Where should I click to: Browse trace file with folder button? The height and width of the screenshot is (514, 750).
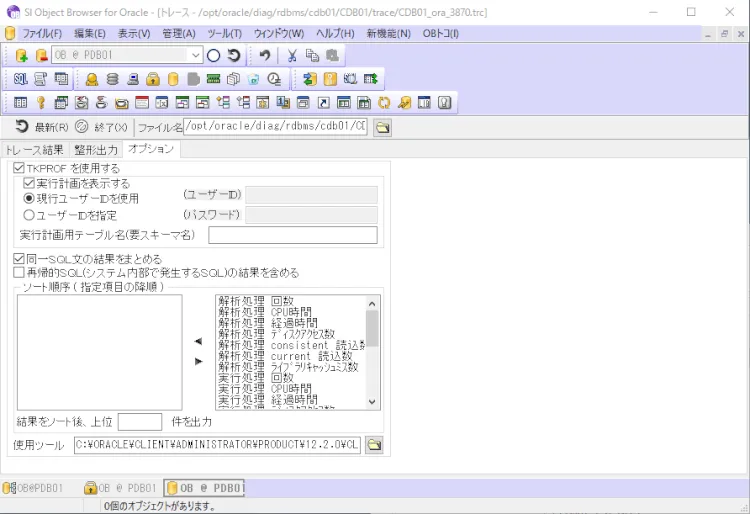[382, 127]
